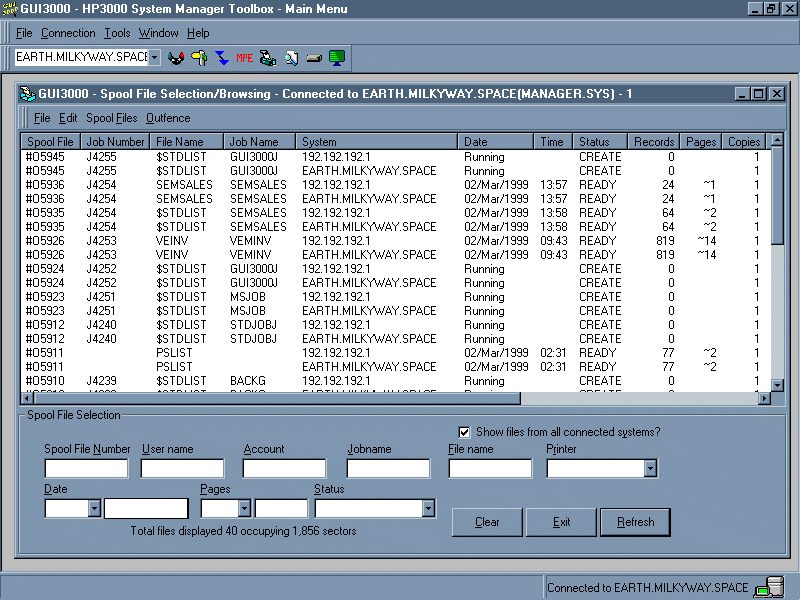800x600 pixels.
Task: Click the connection status icon in status bar
Action: pos(769,587)
